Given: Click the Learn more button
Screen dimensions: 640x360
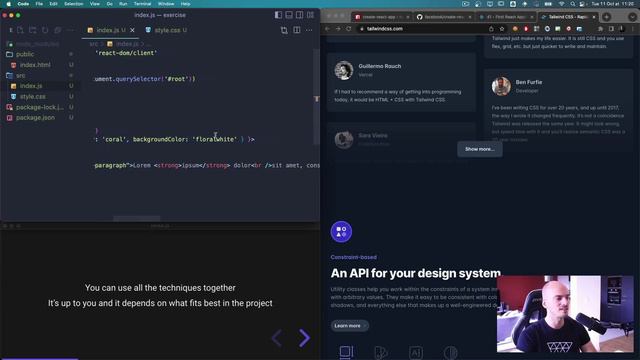Looking at the screenshot, I should [349, 326].
